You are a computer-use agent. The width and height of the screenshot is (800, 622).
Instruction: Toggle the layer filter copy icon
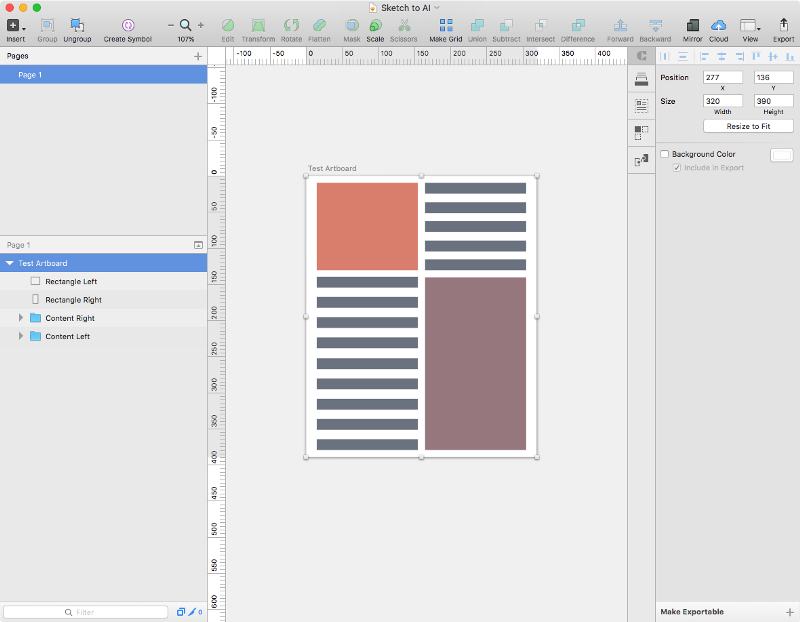coord(181,612)
